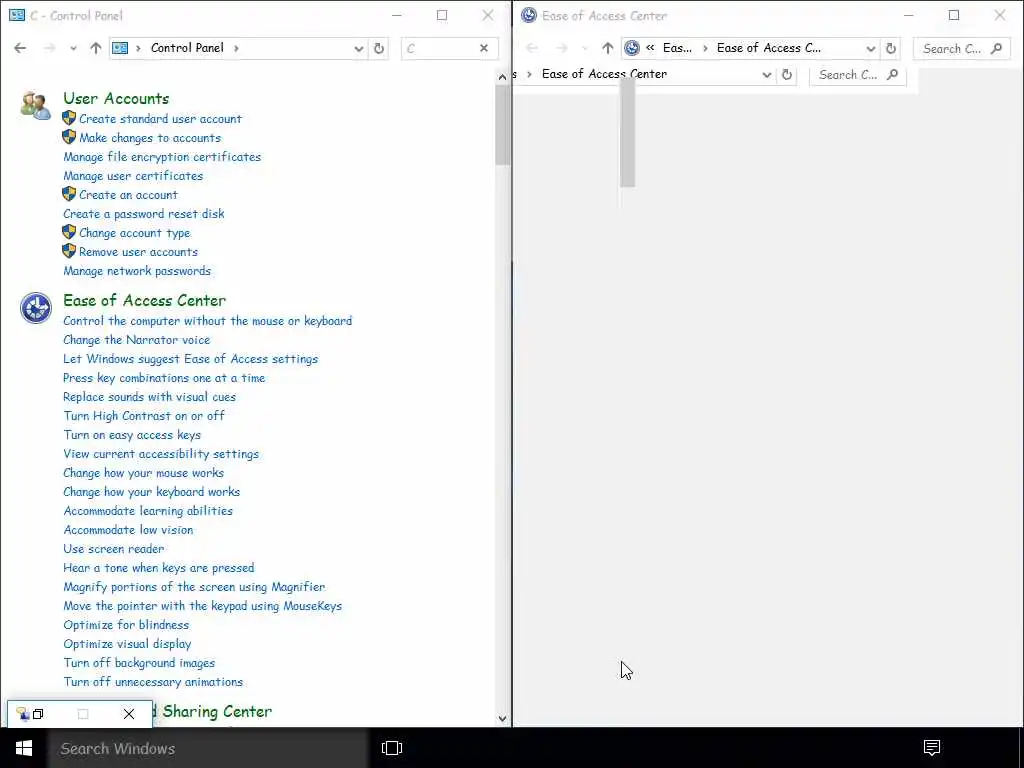This screenshot has height=768, width=1024.
Task: Open Change account type link
Action: coord(135,232)
